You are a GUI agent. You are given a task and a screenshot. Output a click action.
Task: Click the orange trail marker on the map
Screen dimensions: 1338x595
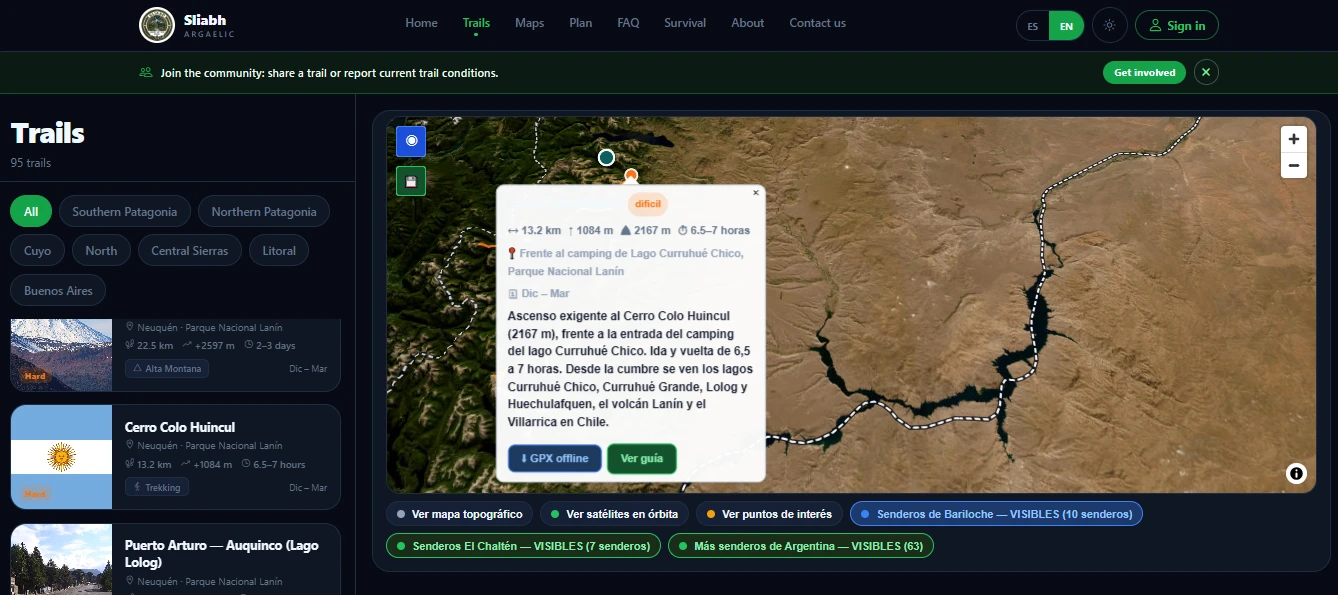click(631, 175)
